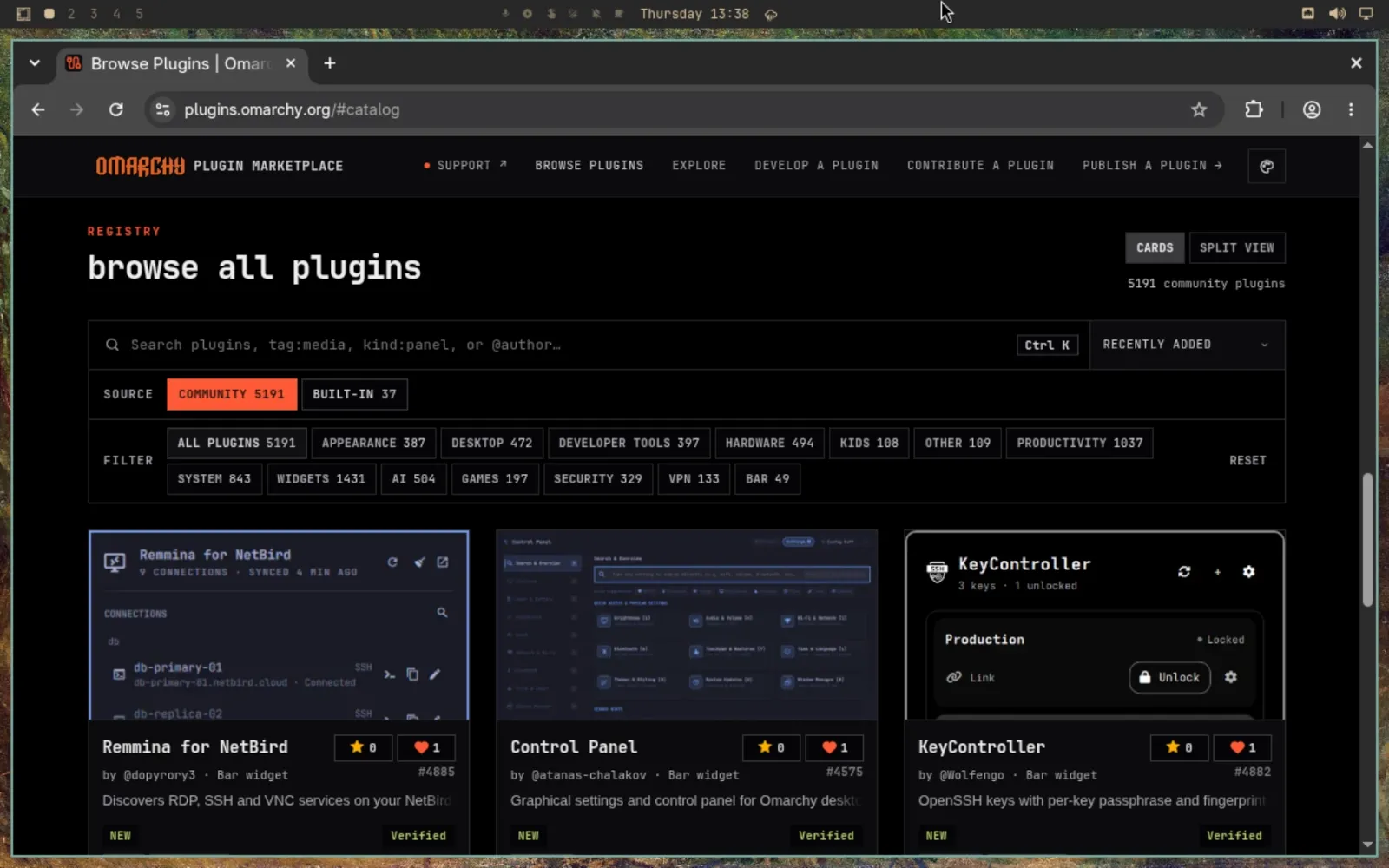Image resolution: width=1389 pixels, height=868 pixels.
Task: Click the Unlock button for Production key
Action: [x=1169, y=677]
